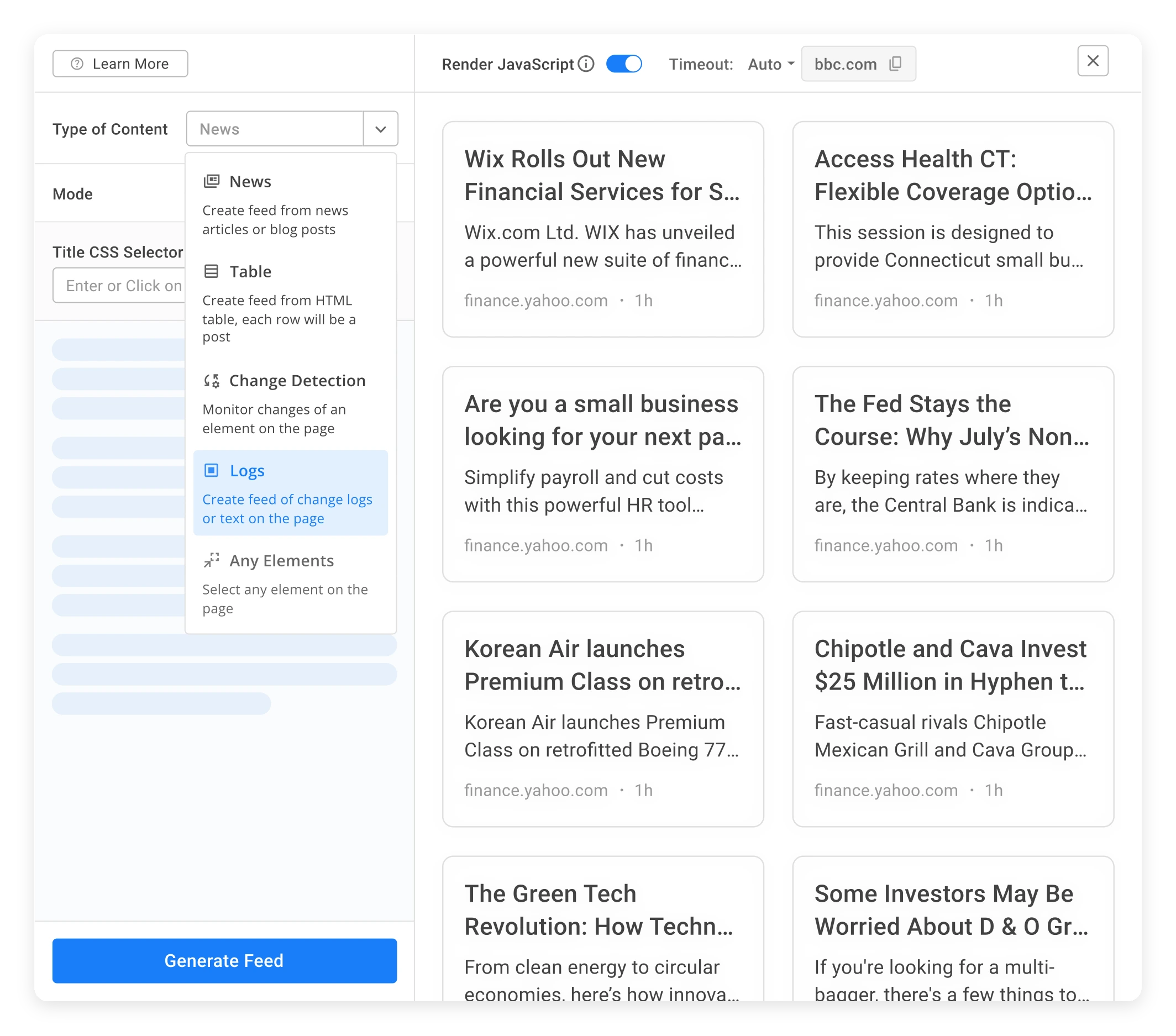Click the copy icon beside bbc.com

895,64
